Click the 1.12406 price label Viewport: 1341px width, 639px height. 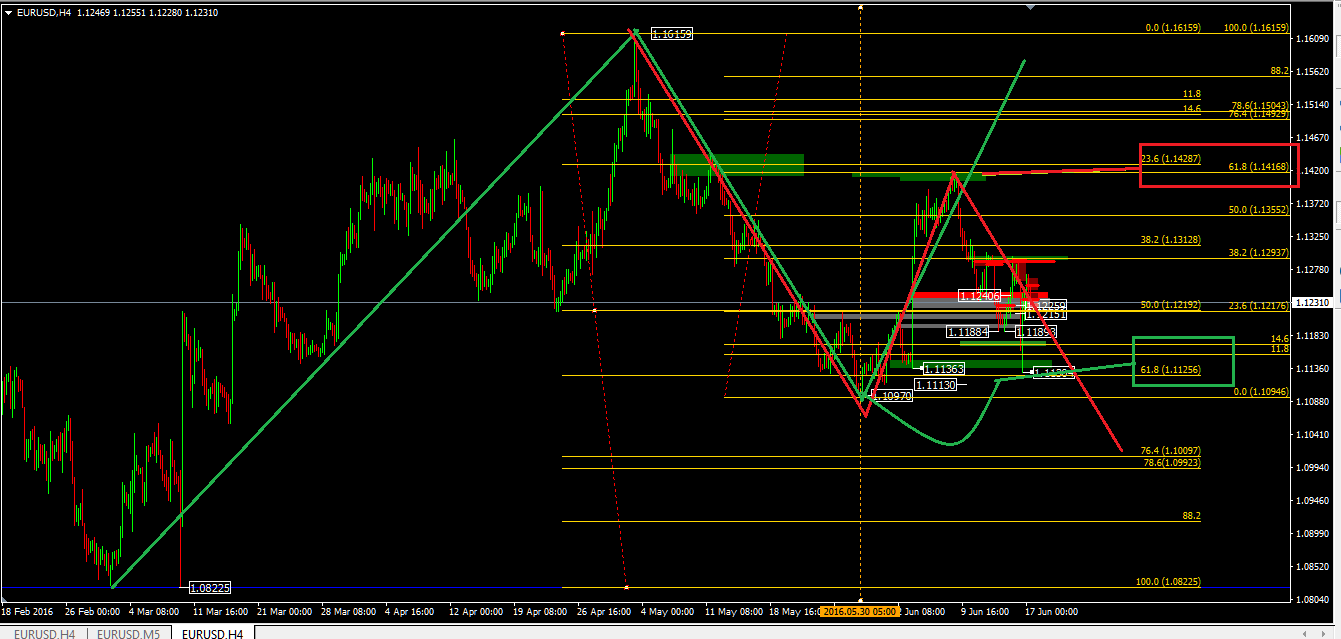979,296
